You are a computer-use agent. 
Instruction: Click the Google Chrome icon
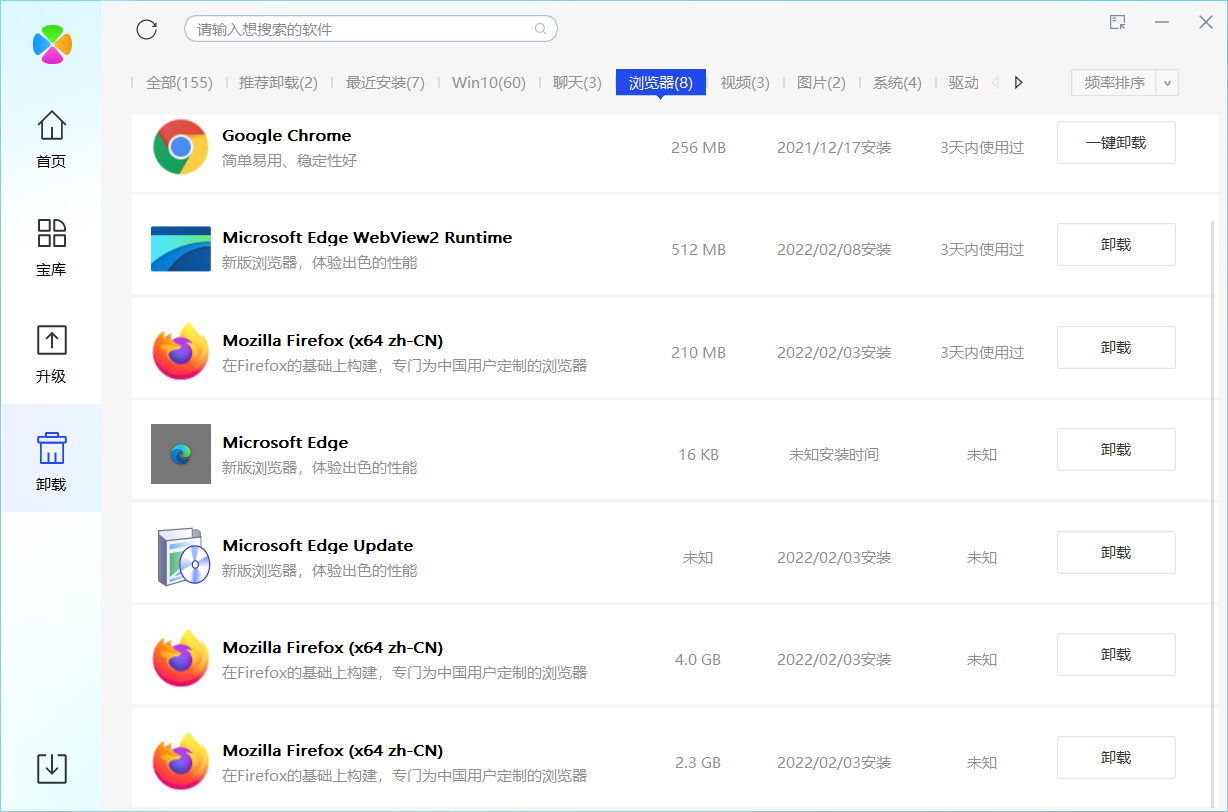[x=180, y=147]
